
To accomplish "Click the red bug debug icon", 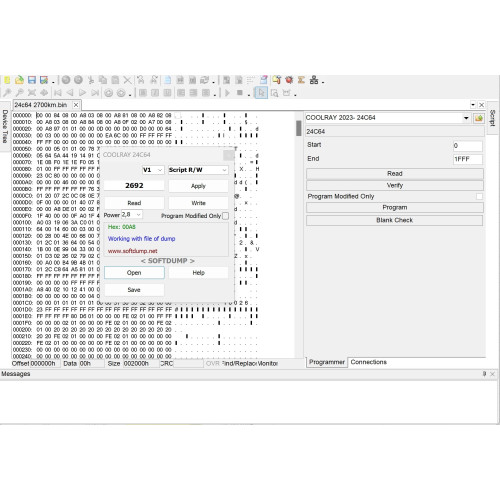I will click(289, 80).
